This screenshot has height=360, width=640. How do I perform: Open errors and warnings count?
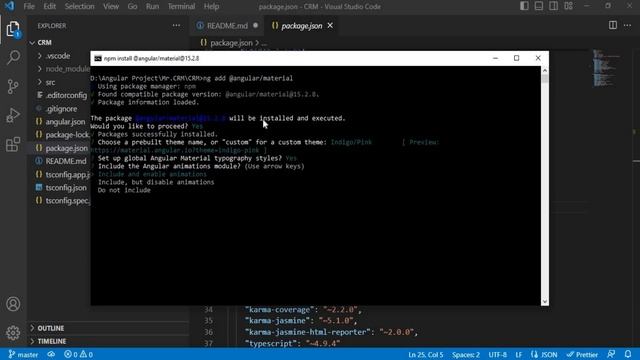(x=78, y=354)
